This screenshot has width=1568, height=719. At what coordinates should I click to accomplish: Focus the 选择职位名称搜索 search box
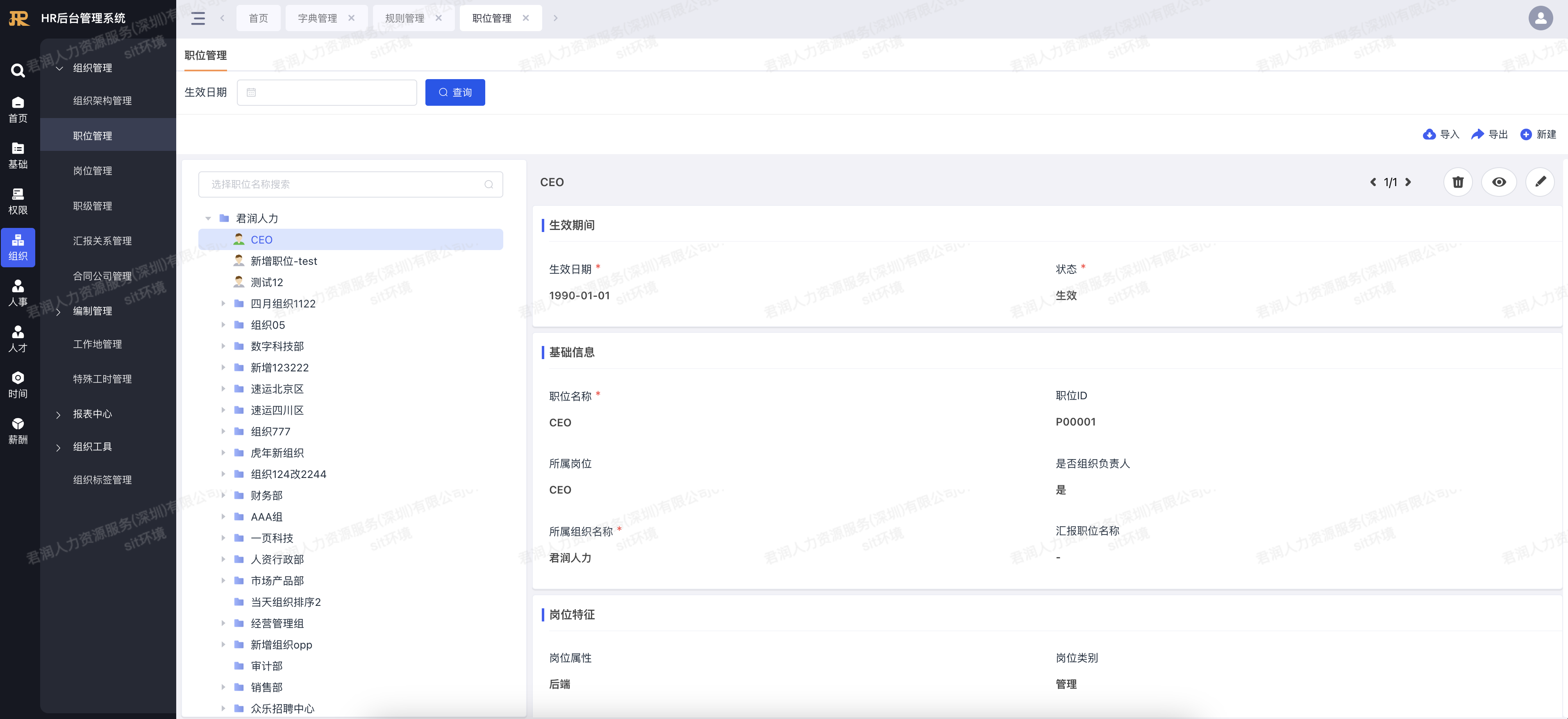(351, 184)
